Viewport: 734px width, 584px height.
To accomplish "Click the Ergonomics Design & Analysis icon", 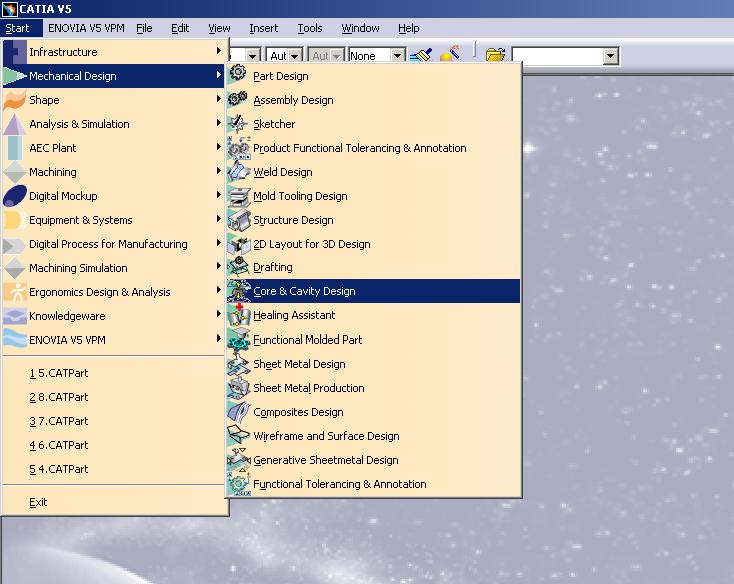I will click(x=15, y=292).
